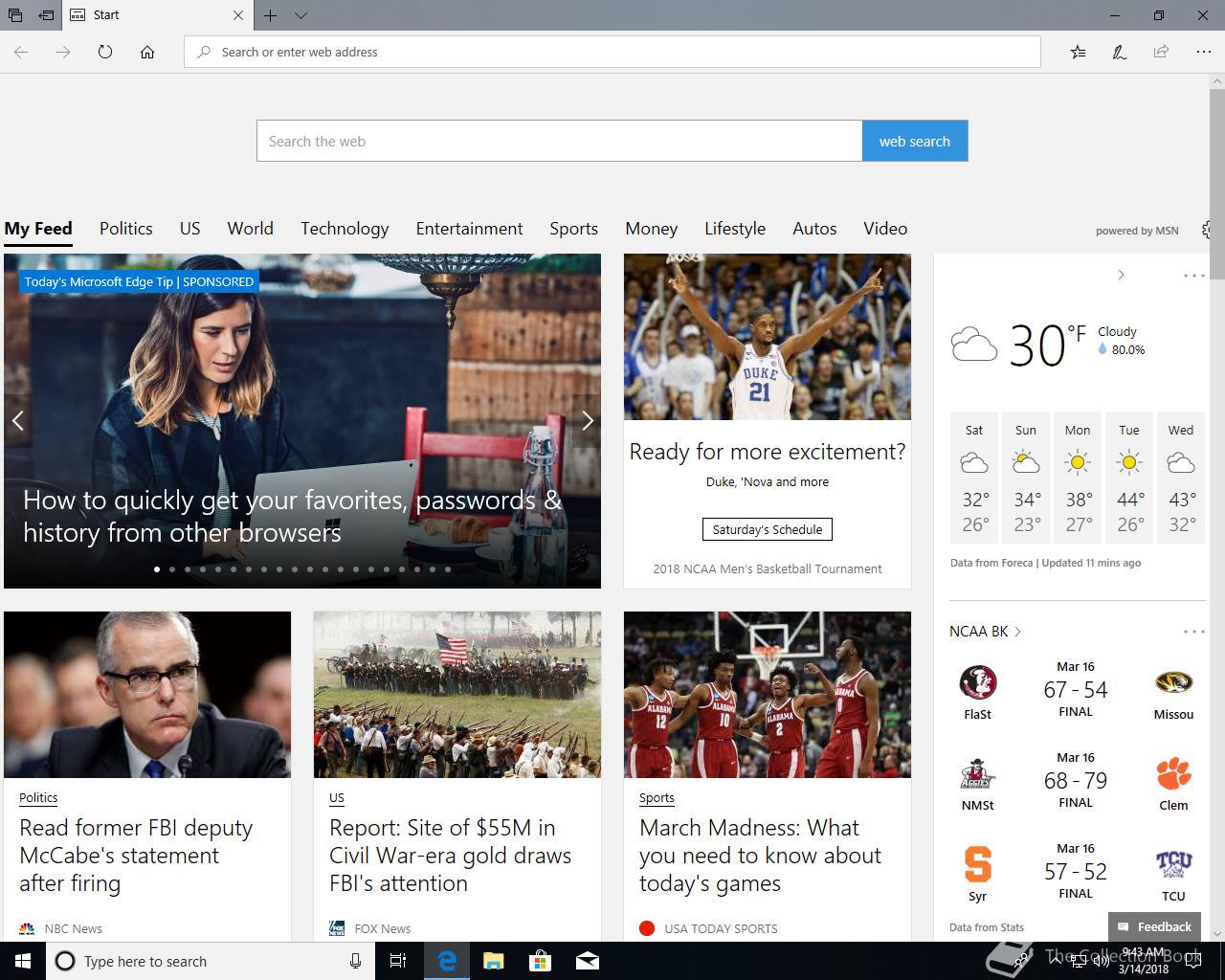Expand weather location chevron
The height and width of the screenshot is (980, 1225).
pos(1122,276)
